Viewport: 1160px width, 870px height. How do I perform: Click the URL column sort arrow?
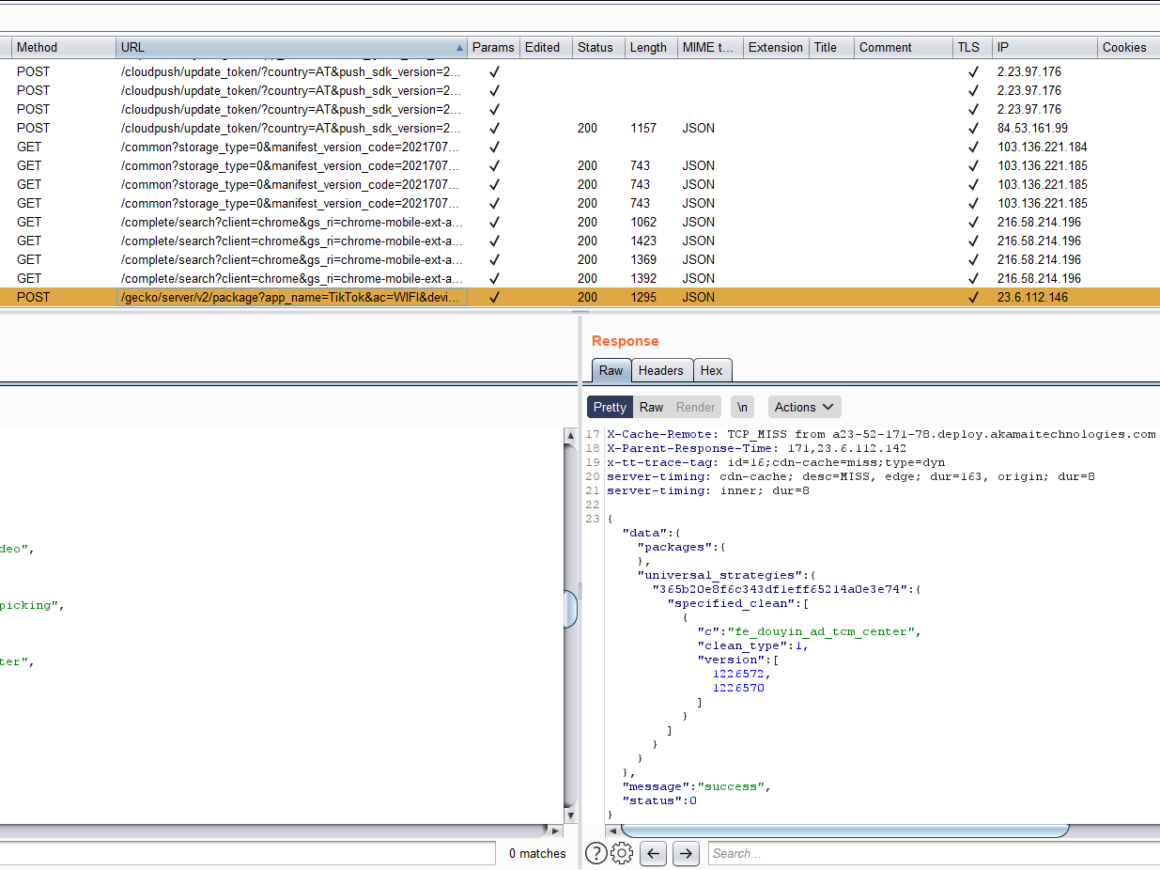tap(460, 48)
